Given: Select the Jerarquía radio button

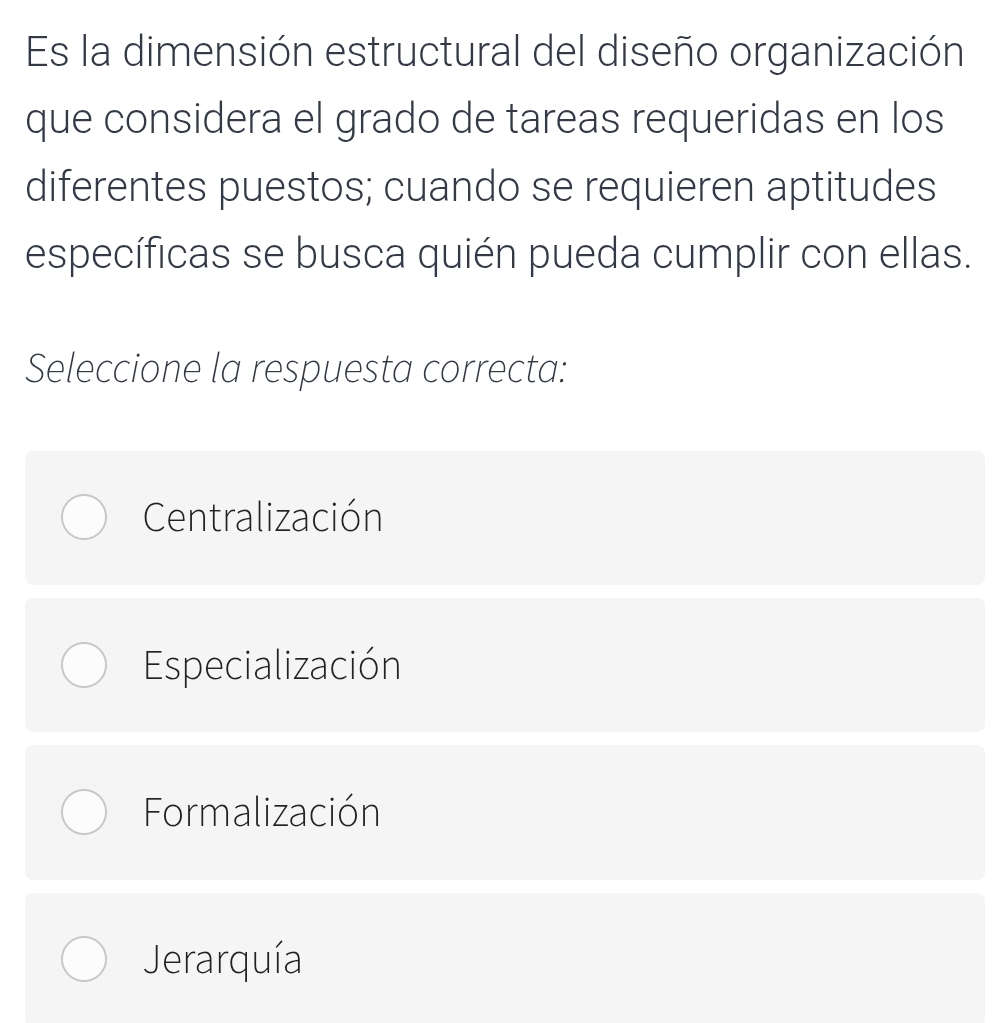Looking at the screenshot, I should [84, 960].
